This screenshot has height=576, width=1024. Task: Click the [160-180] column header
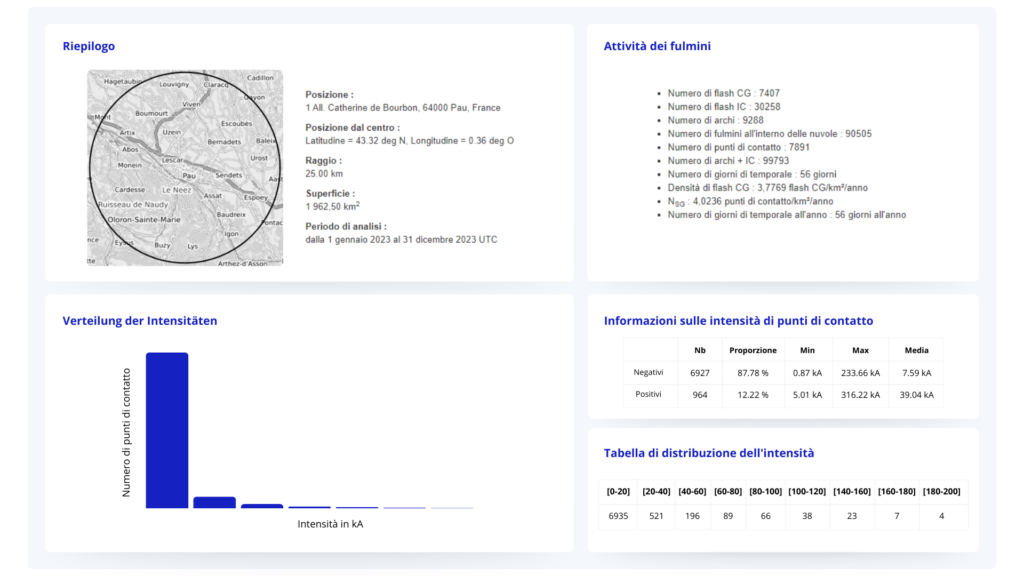click(897, 491)
